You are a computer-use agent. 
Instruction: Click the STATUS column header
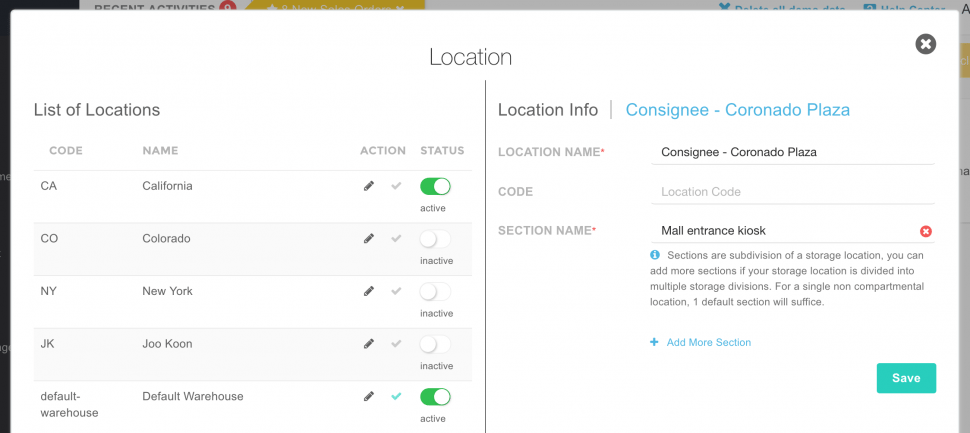coord(442,150)
